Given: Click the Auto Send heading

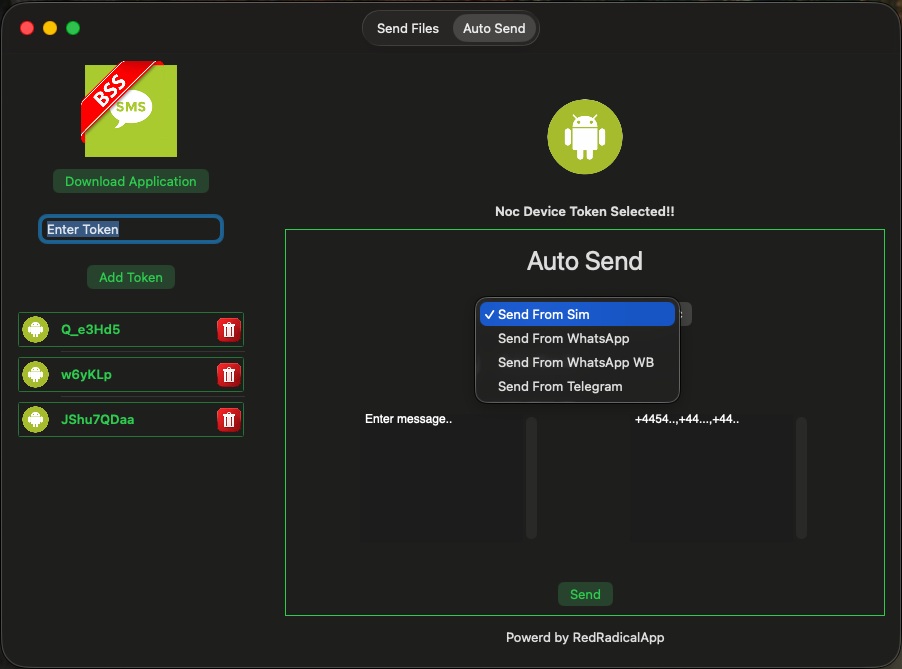Looking at the screenshot, I should click(x=584, y=261).
